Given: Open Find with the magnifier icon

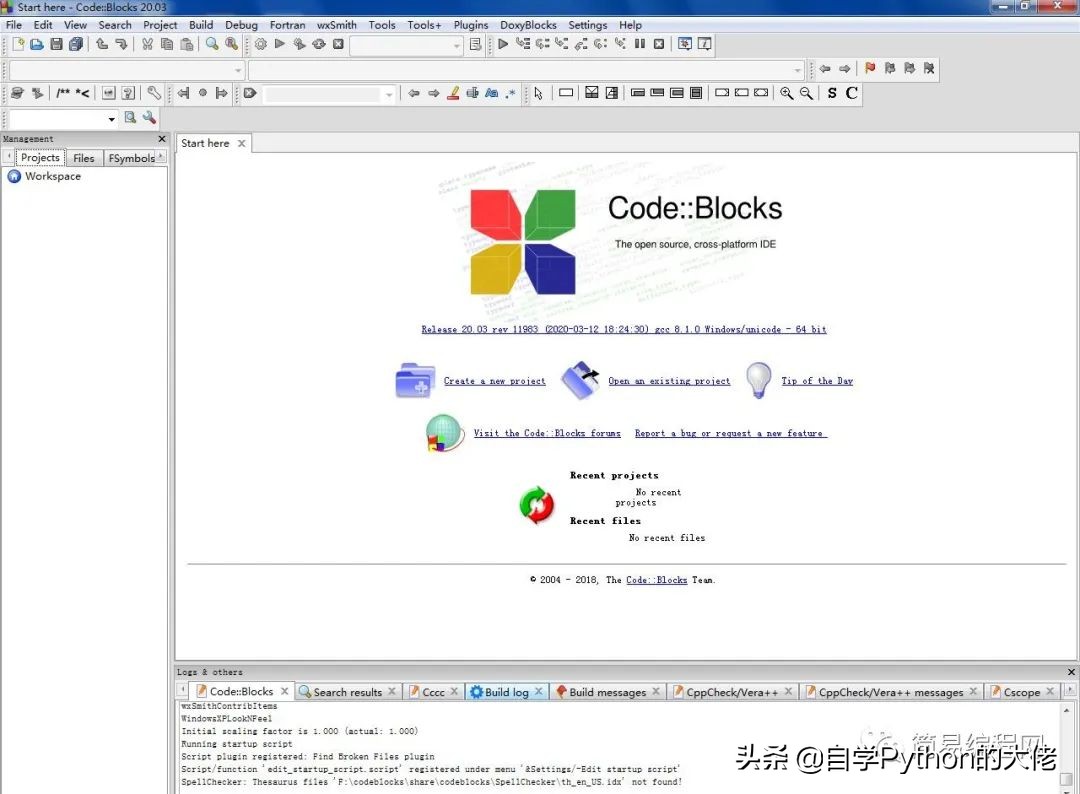Looking at the screenshot, I should point(212,44).
